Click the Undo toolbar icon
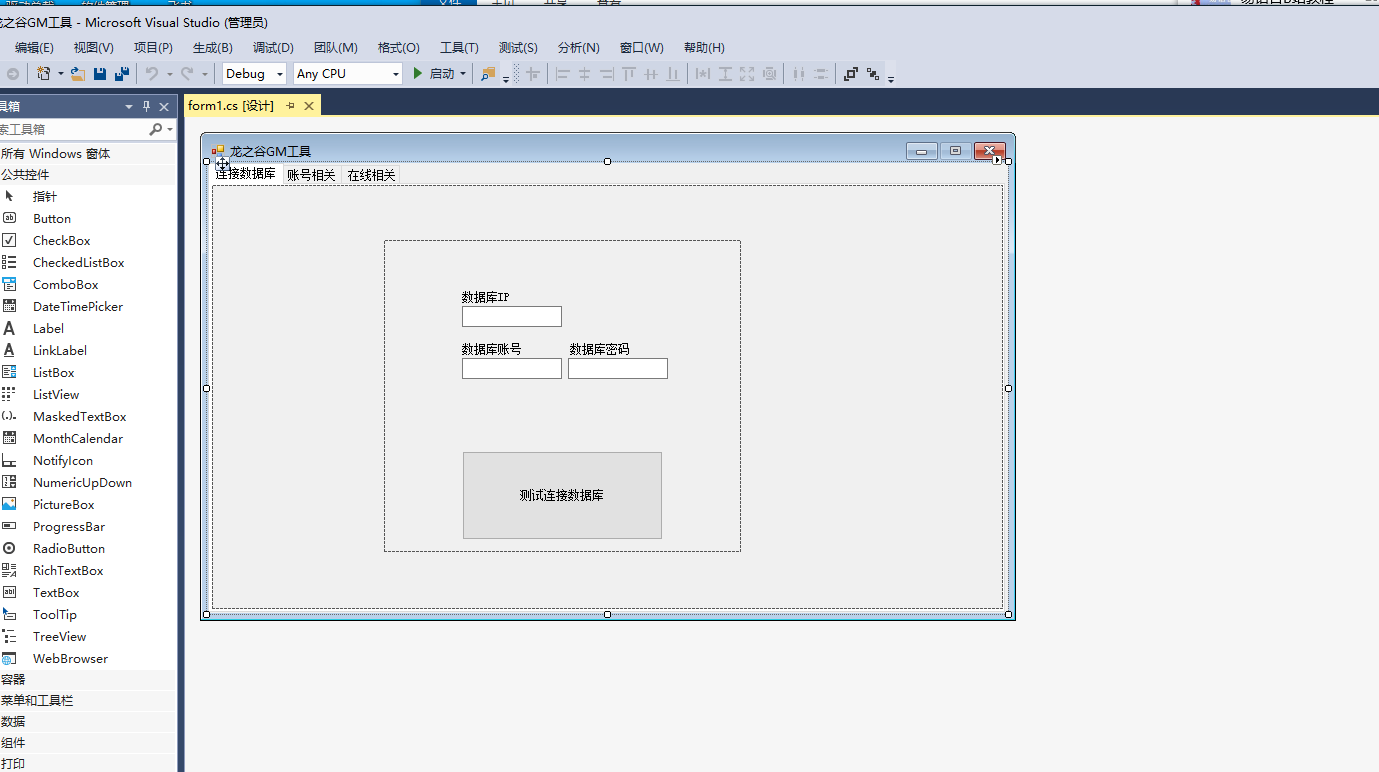The image size is (1379, 772). pos(152,73)
